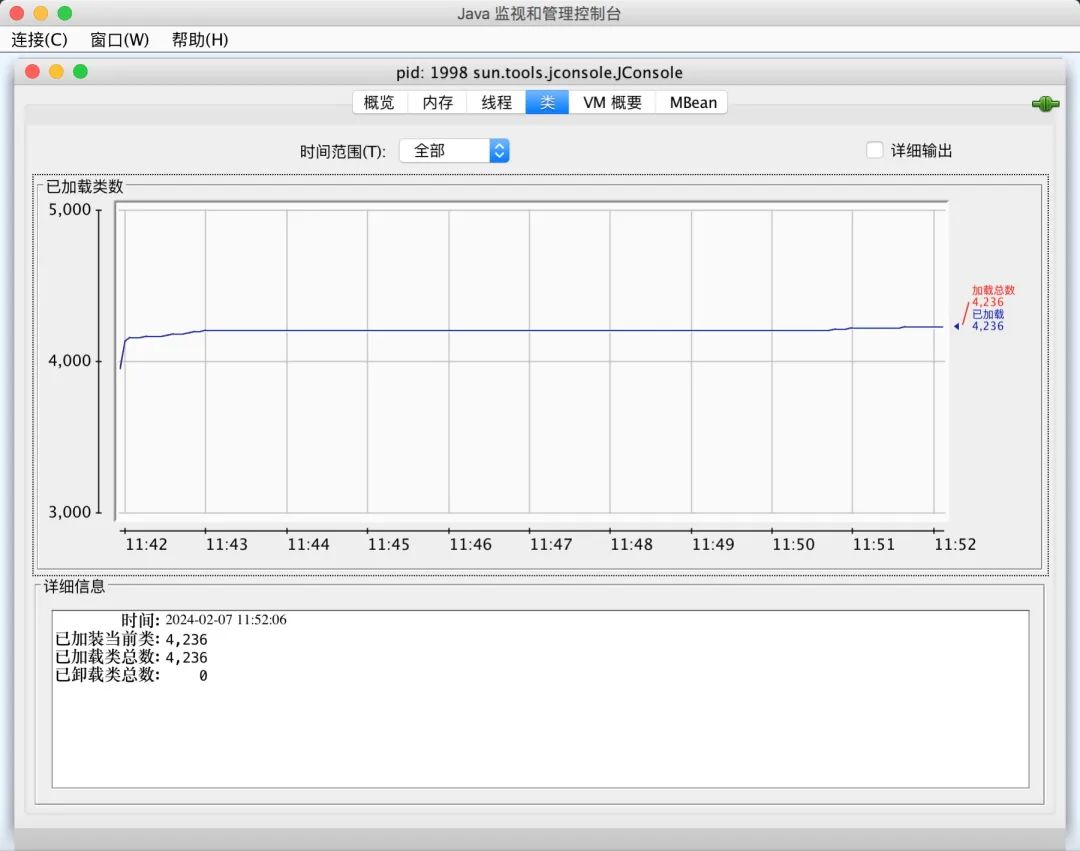Switch to the 内存 tab
The image size is (1080, 851).
tap(438, 102)
